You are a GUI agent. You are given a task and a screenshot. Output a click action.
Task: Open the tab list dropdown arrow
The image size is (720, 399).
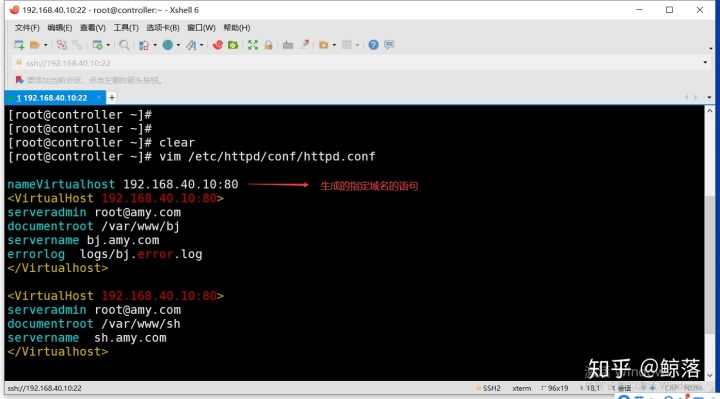pos(709,97)
